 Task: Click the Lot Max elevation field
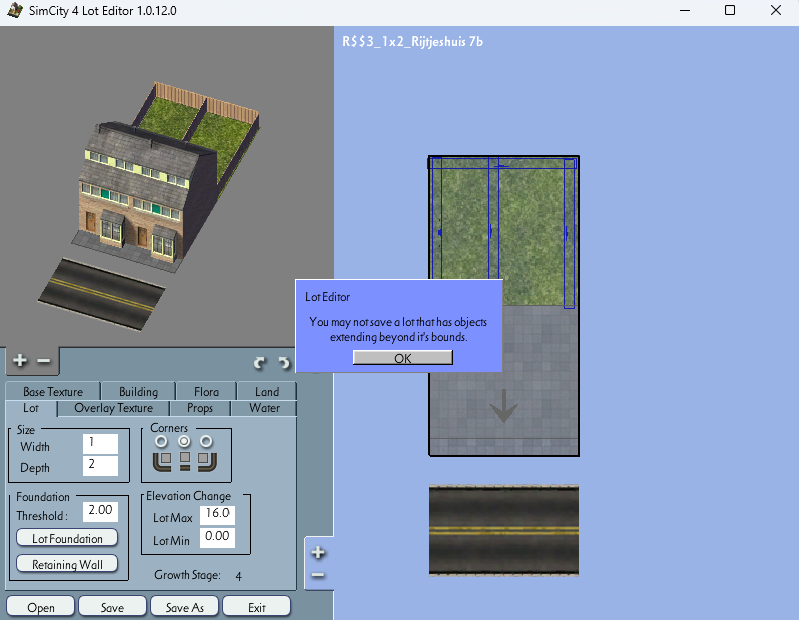(217, 515)
